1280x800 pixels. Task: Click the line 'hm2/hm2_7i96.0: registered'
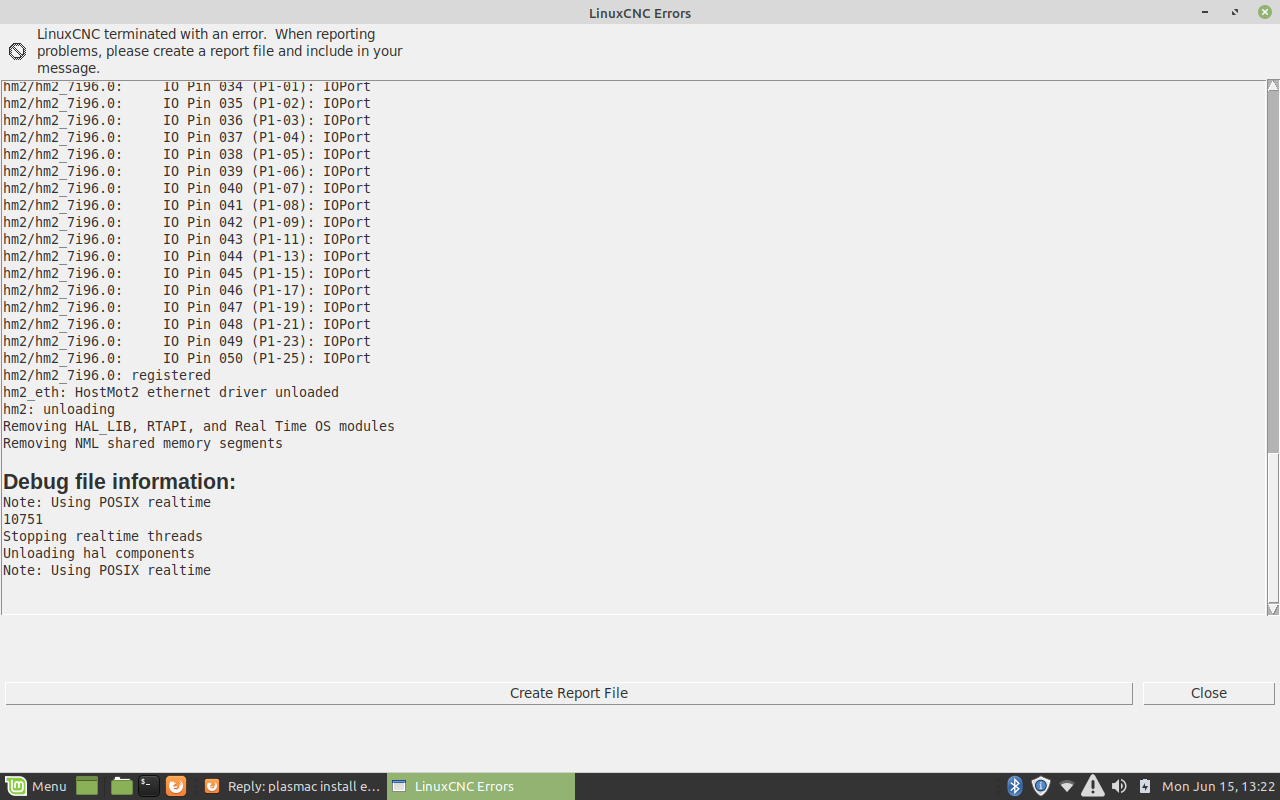pos(107,375)
